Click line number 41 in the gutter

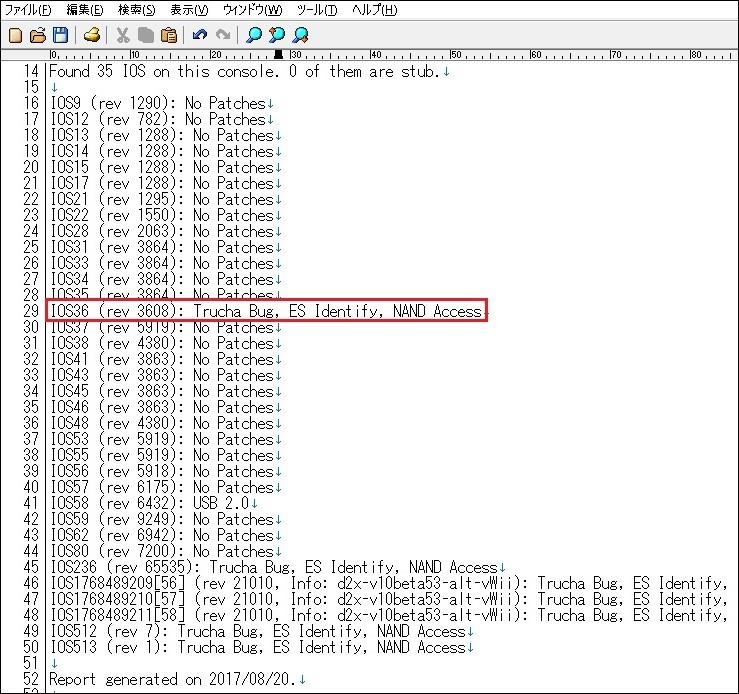pyautogui.click(x=31, y=503)
